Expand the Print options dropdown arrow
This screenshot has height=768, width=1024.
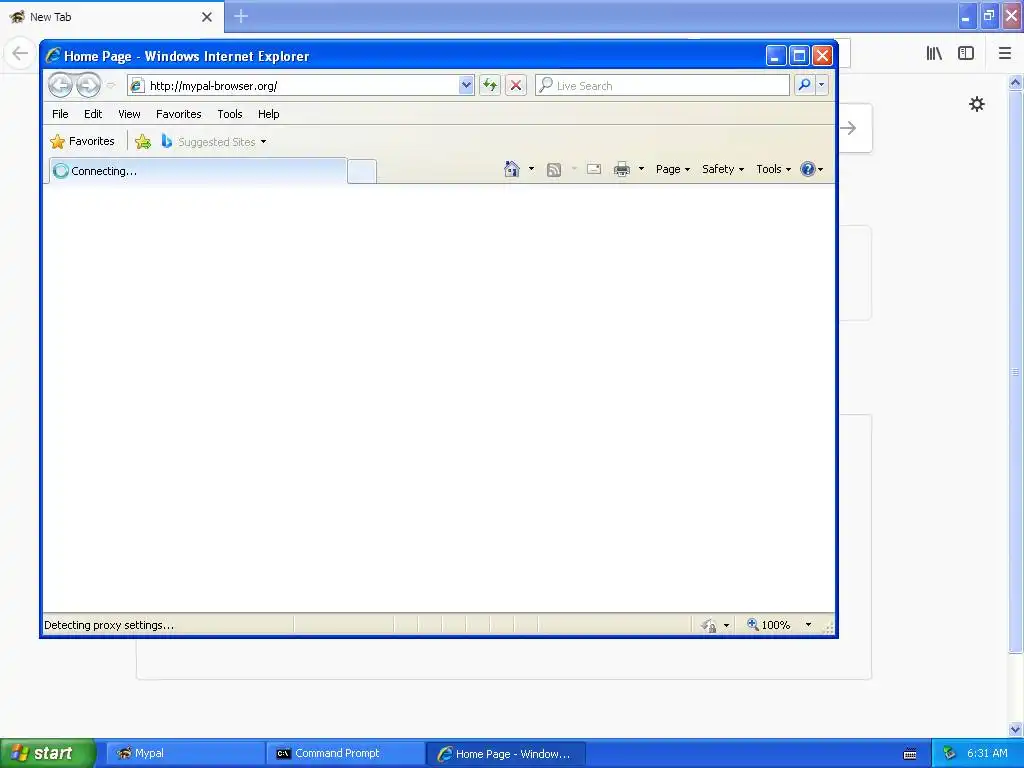(x=641, y=169)
